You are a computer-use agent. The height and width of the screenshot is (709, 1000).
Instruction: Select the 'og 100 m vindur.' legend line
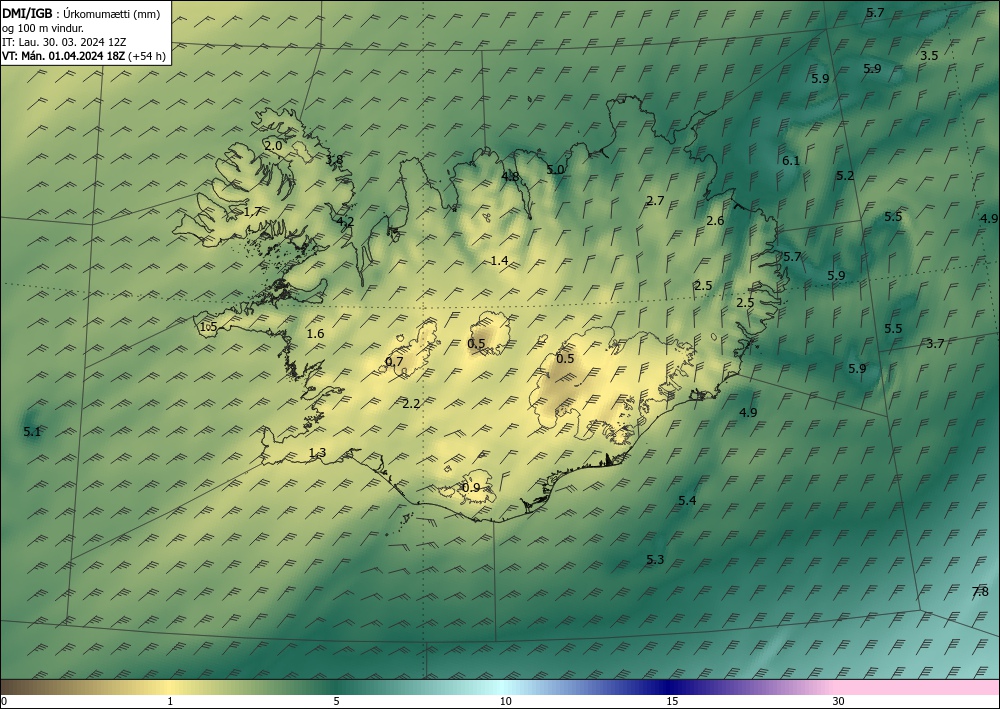pos(43,28)
